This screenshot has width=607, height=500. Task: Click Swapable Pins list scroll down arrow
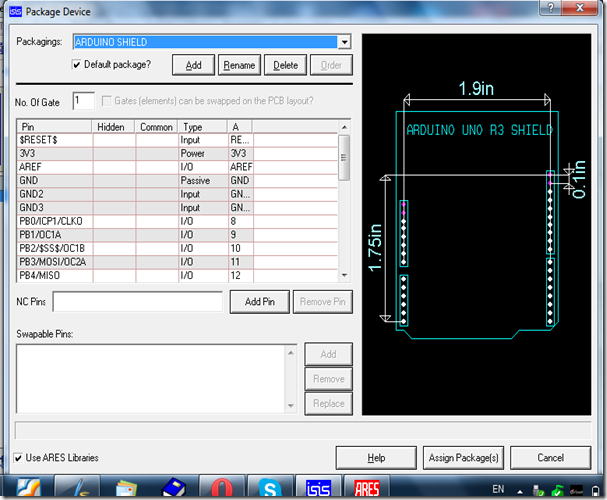pos(291,406)
